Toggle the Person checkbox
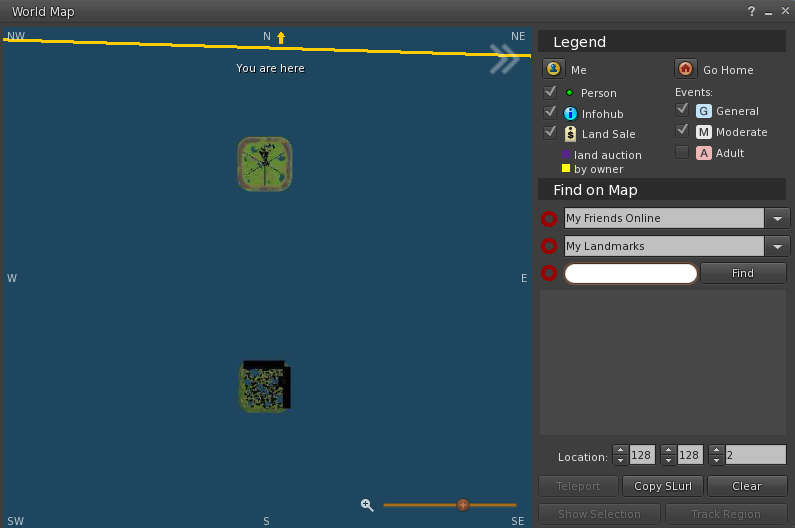The width and height of the screenshot is (795, 528). [550, 92]
